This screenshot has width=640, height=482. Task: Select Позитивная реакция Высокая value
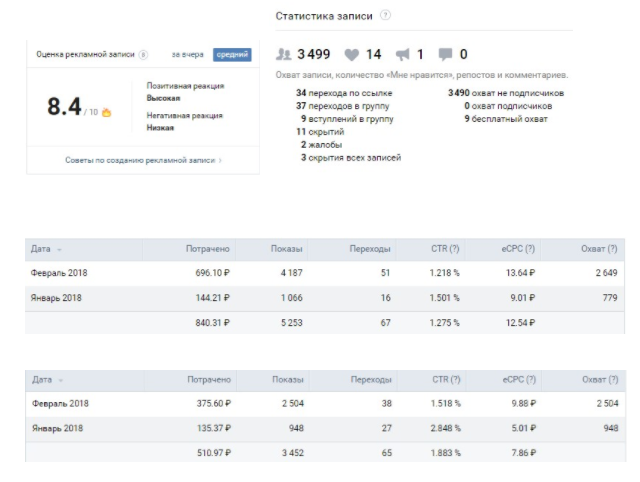click(x=163, y=98)
